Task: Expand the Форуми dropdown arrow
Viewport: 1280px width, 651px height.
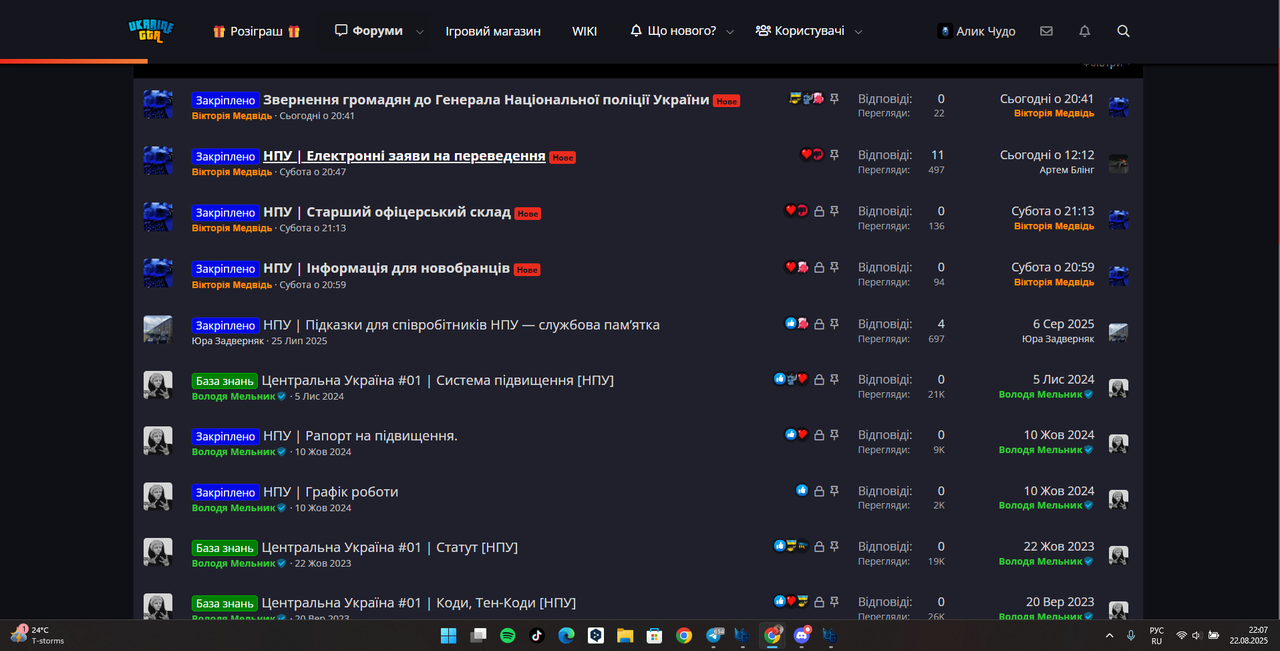Action: click(419, 32)
